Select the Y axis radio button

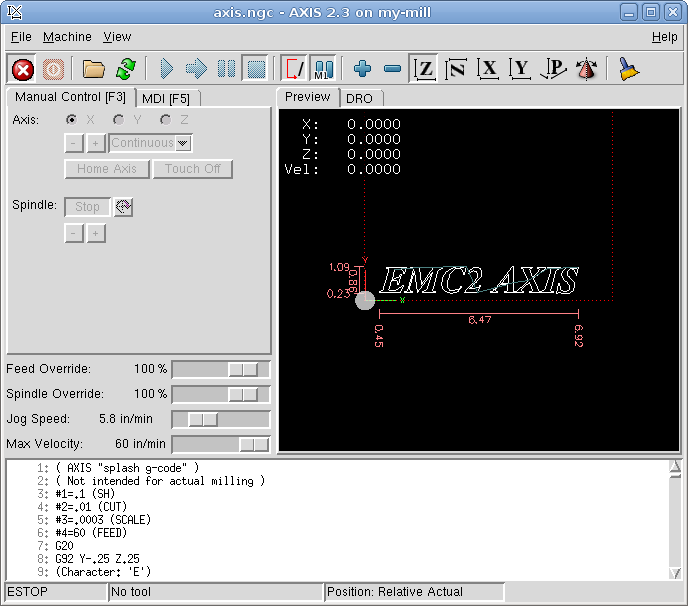pos(119,120)
